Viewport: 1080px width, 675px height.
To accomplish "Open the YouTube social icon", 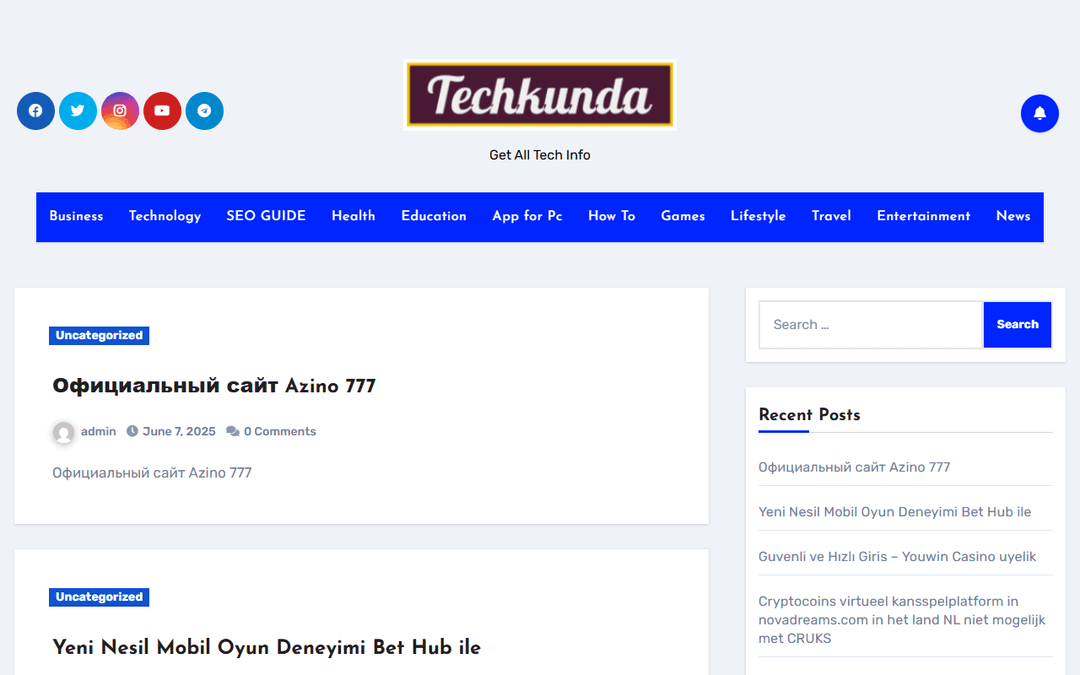I will (162, 111).
